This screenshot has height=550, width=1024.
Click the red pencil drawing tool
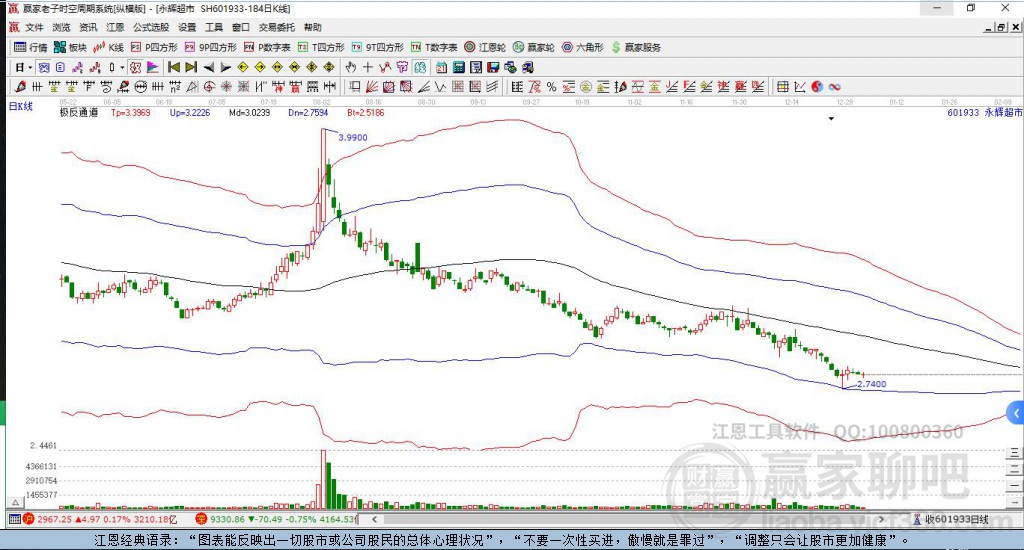20,86
